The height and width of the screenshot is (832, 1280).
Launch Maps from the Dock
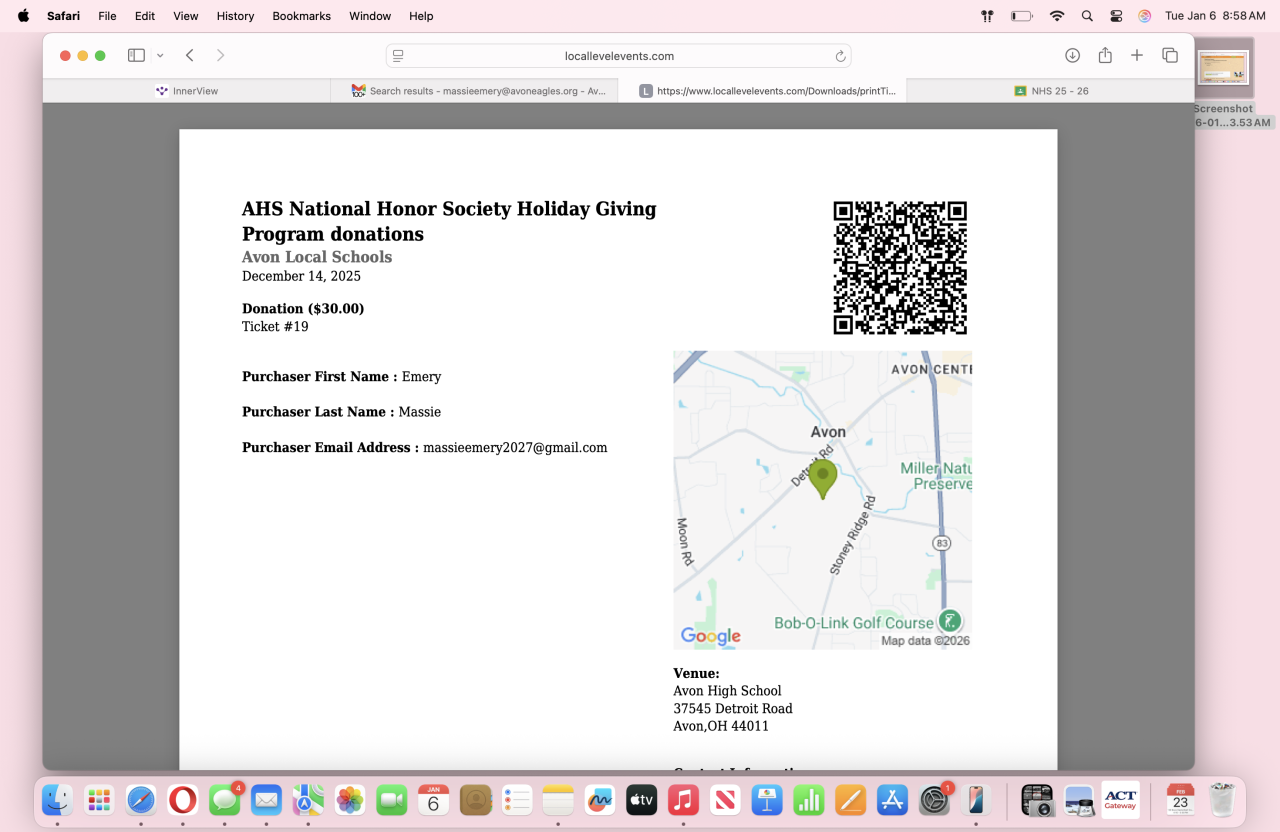pos(308,800)
